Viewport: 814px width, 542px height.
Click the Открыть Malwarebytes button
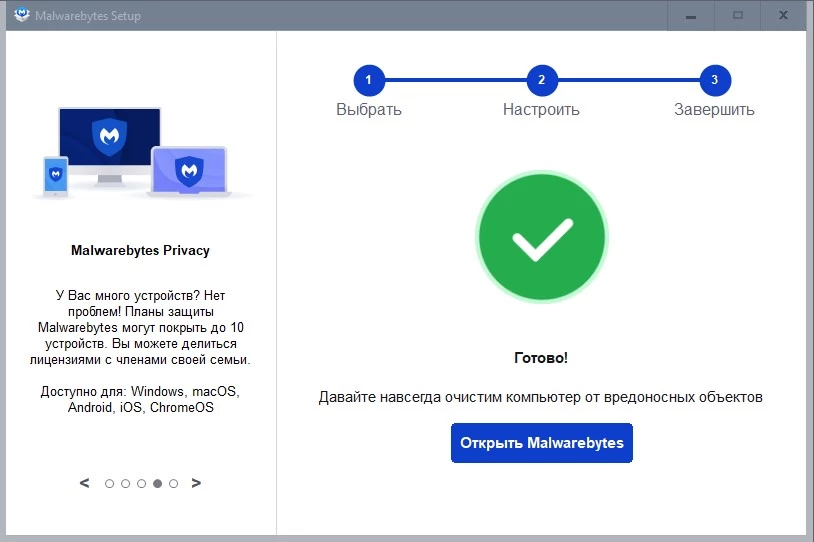[542, 442]
